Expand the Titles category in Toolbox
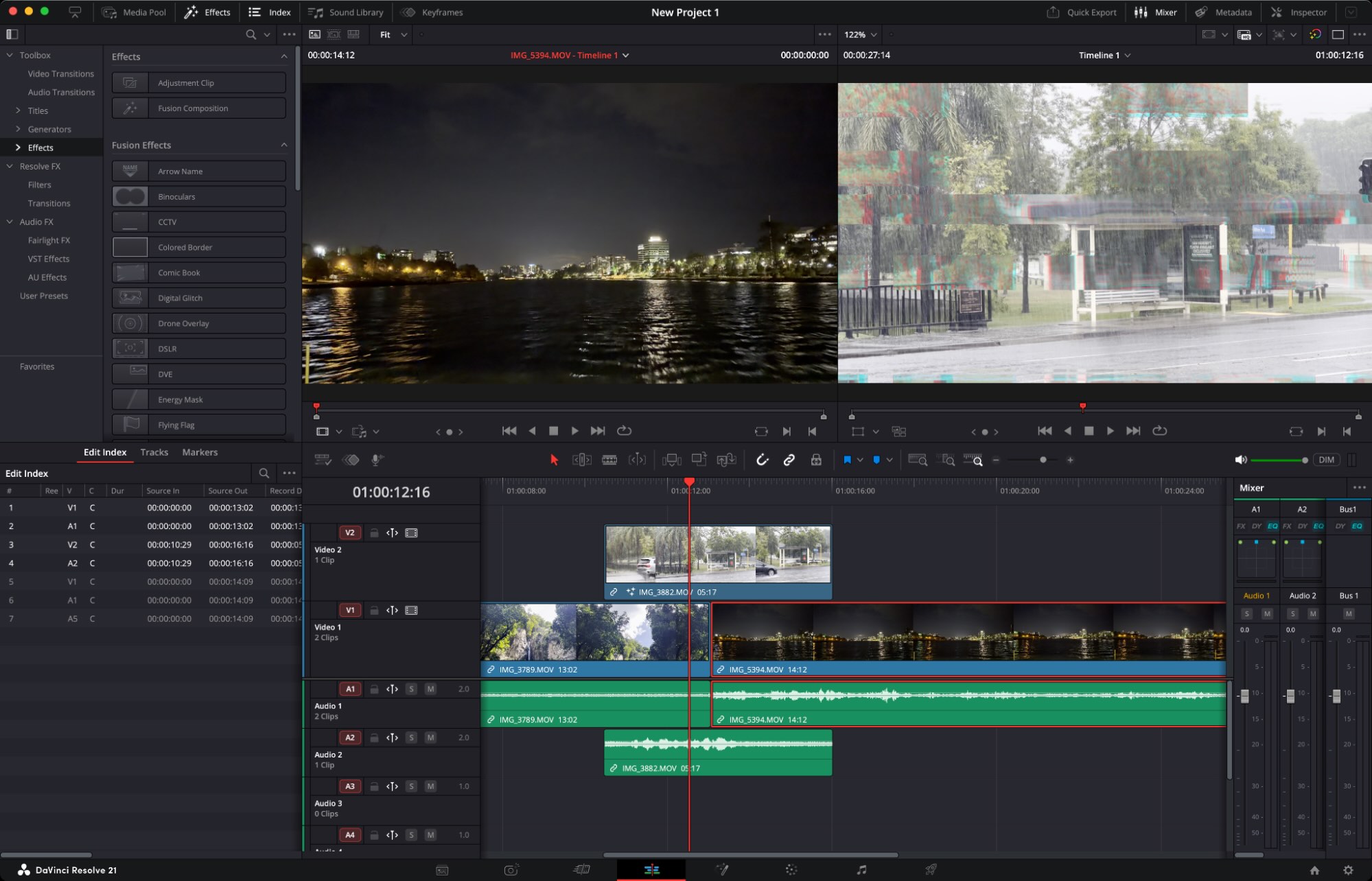Viewport: 1372px width, 881px height. point(19,110)
